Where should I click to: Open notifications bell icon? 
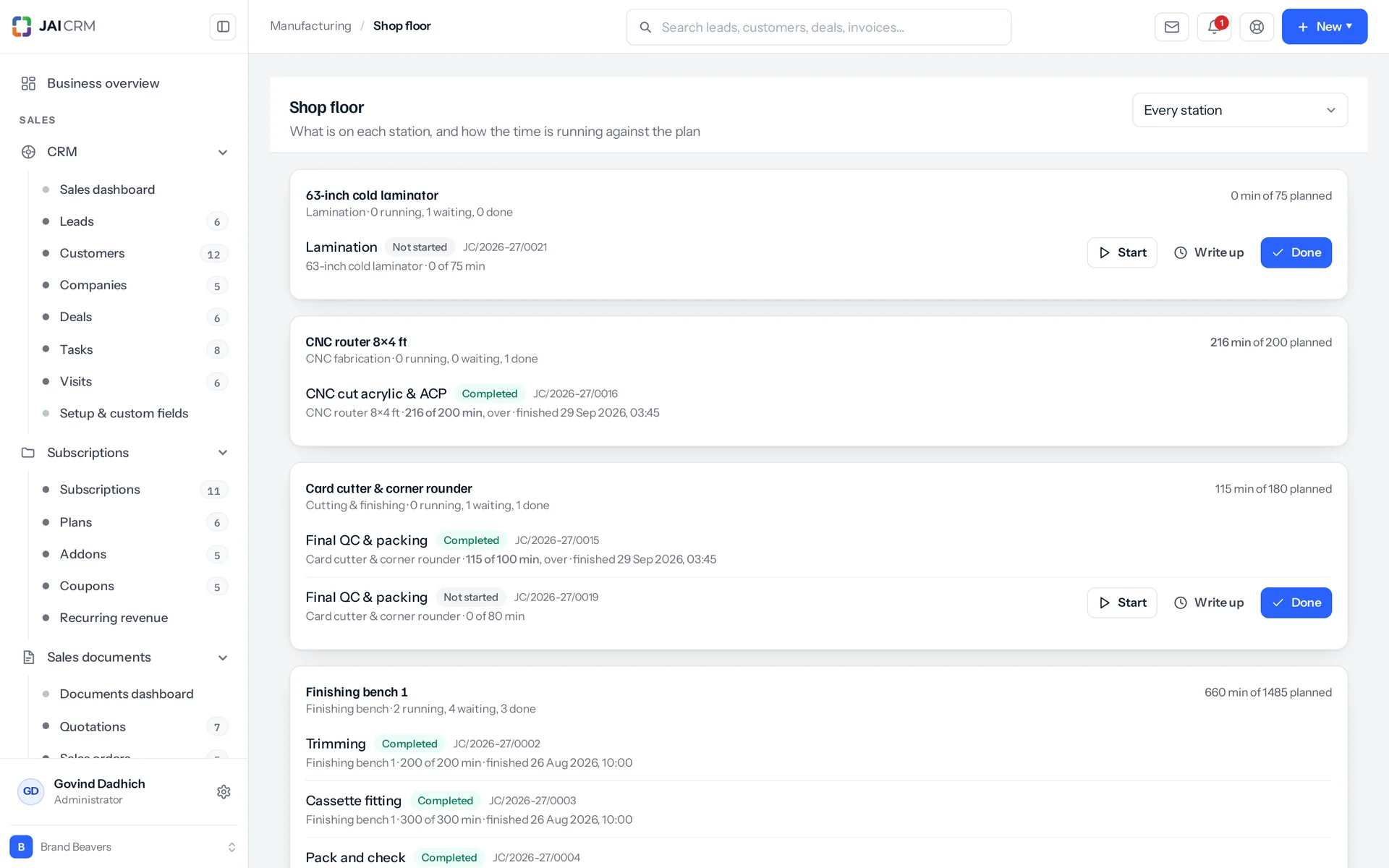pyautogui.click(x=1214, y=27)
